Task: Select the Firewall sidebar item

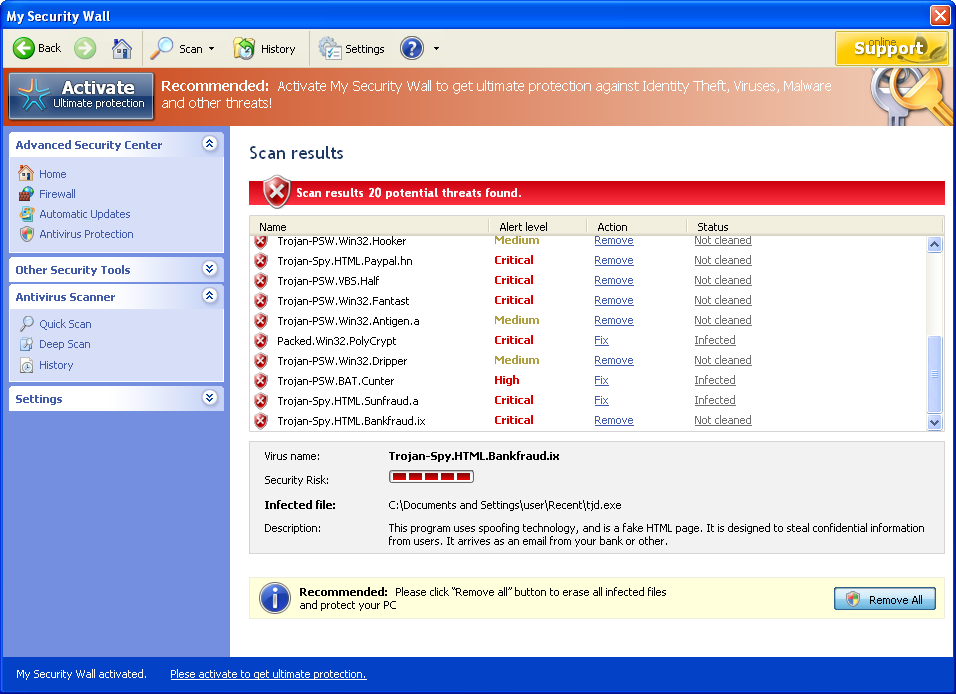Action: [57, 194]
